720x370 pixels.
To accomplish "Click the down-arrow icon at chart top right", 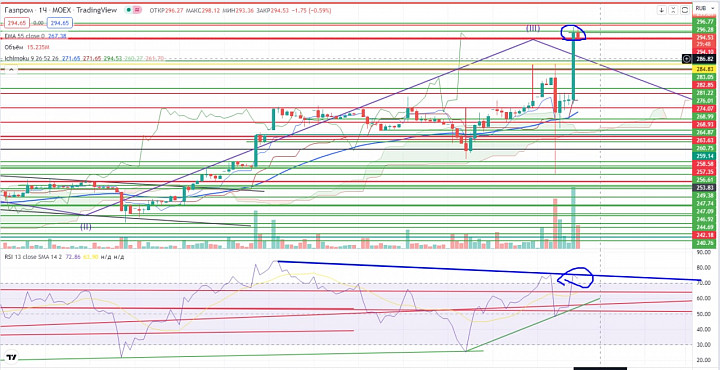I will [661, 10].
